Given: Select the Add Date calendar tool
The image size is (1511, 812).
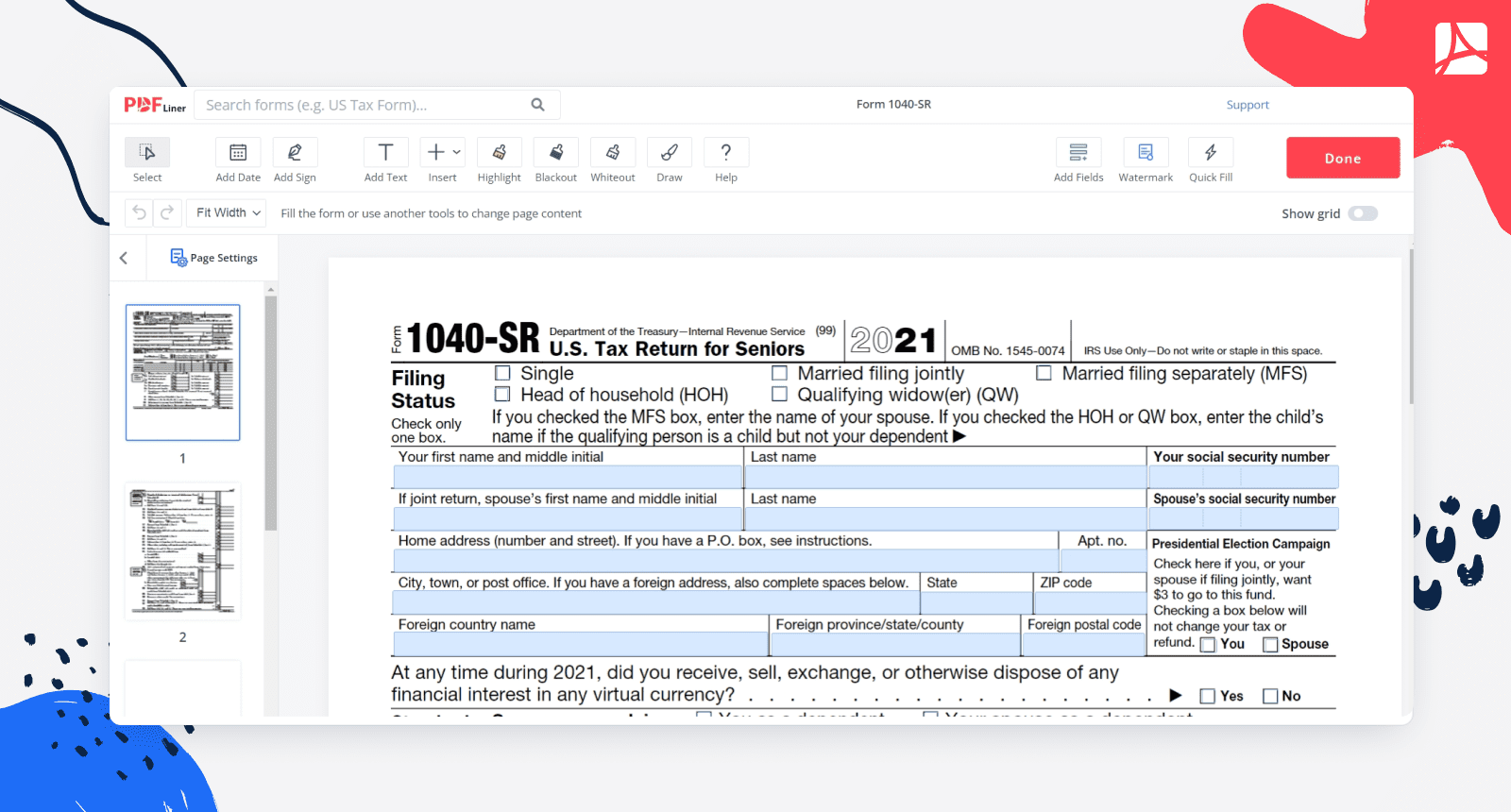Looking at the screenshot, I should [238, 153].
